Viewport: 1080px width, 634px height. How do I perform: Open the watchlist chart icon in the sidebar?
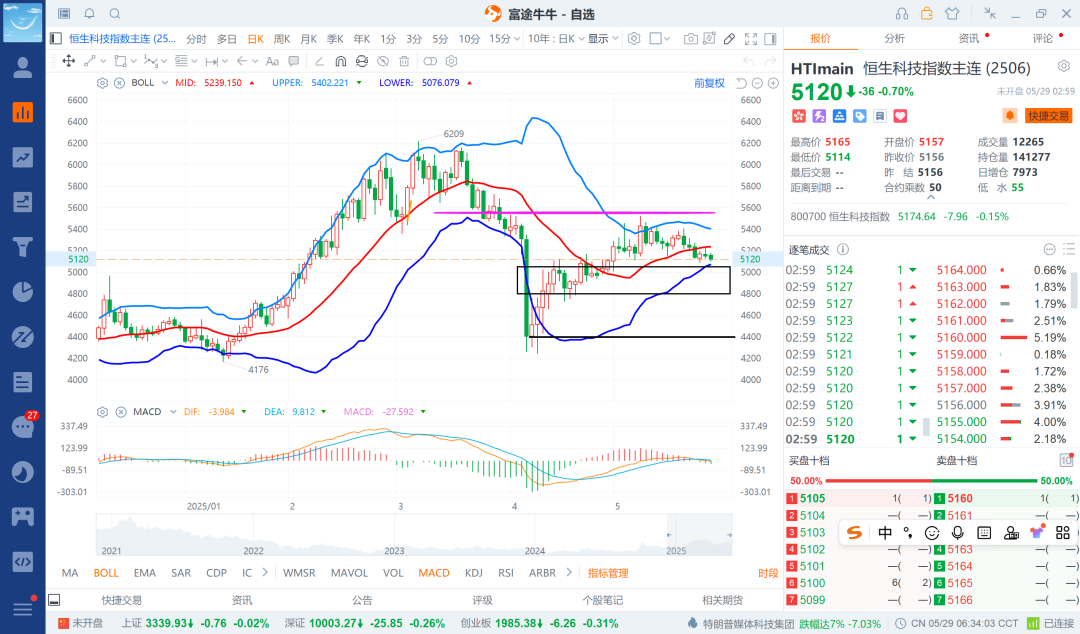pos(23,112)
